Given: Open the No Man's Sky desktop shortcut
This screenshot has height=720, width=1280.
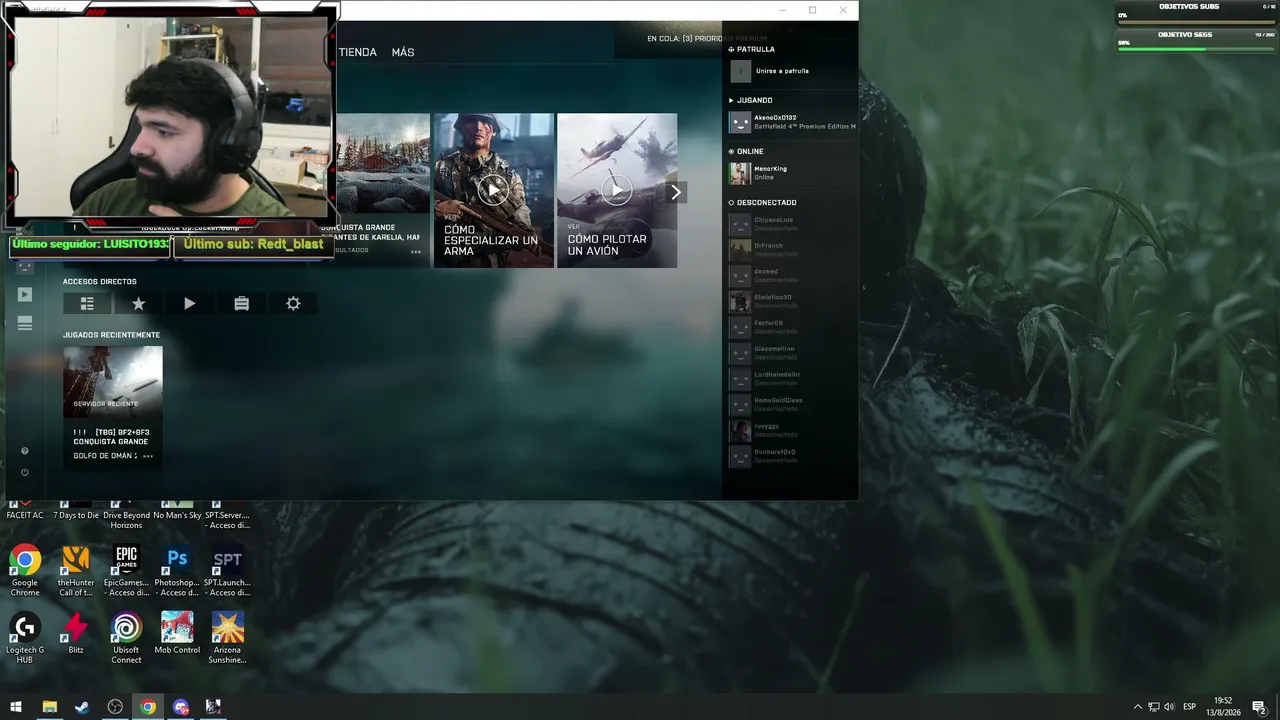Looking at the screenshot, I should pos(177,512).
